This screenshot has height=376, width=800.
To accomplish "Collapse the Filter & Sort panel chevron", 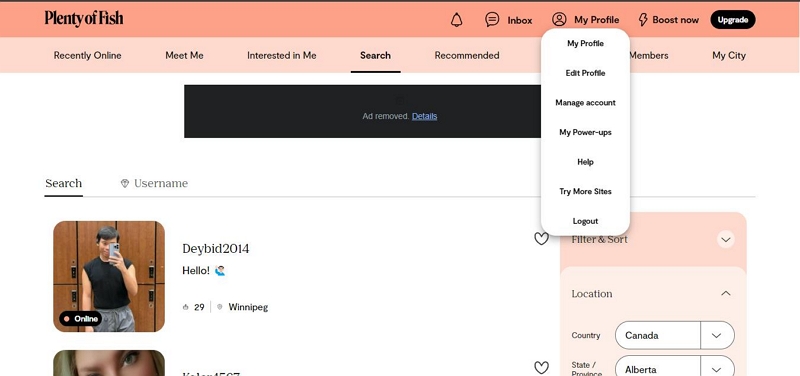I will (726, 239).
